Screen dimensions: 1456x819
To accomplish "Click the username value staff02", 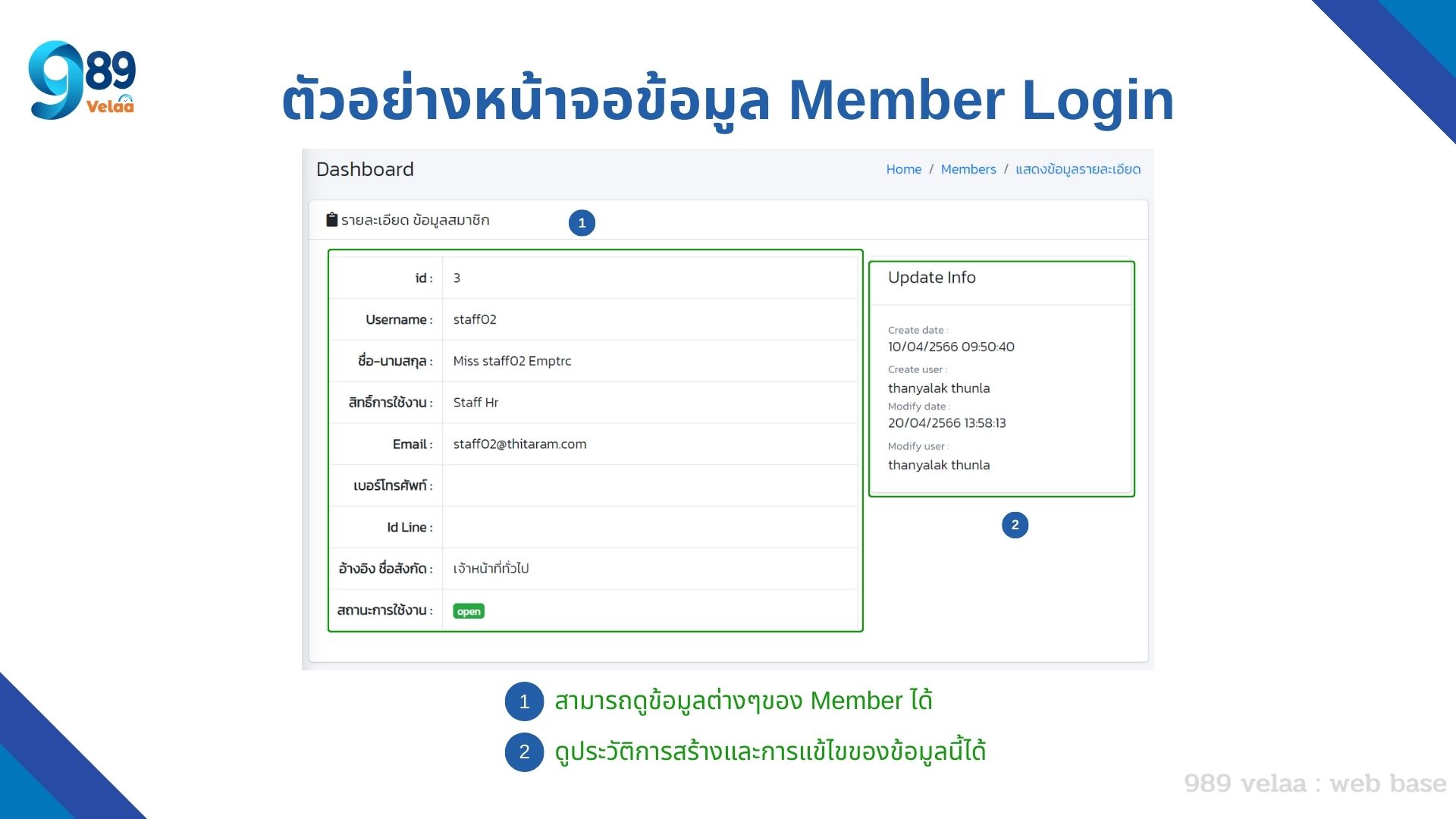I will [x=475, y=319].
